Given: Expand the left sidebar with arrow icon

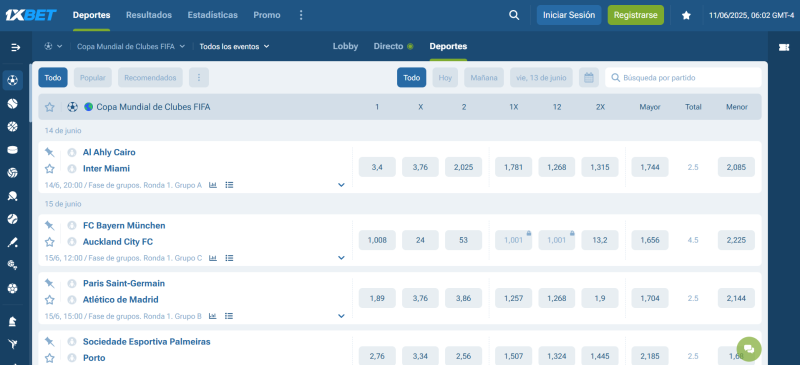Looking at the screenshot, I should [x=15, y=47].
